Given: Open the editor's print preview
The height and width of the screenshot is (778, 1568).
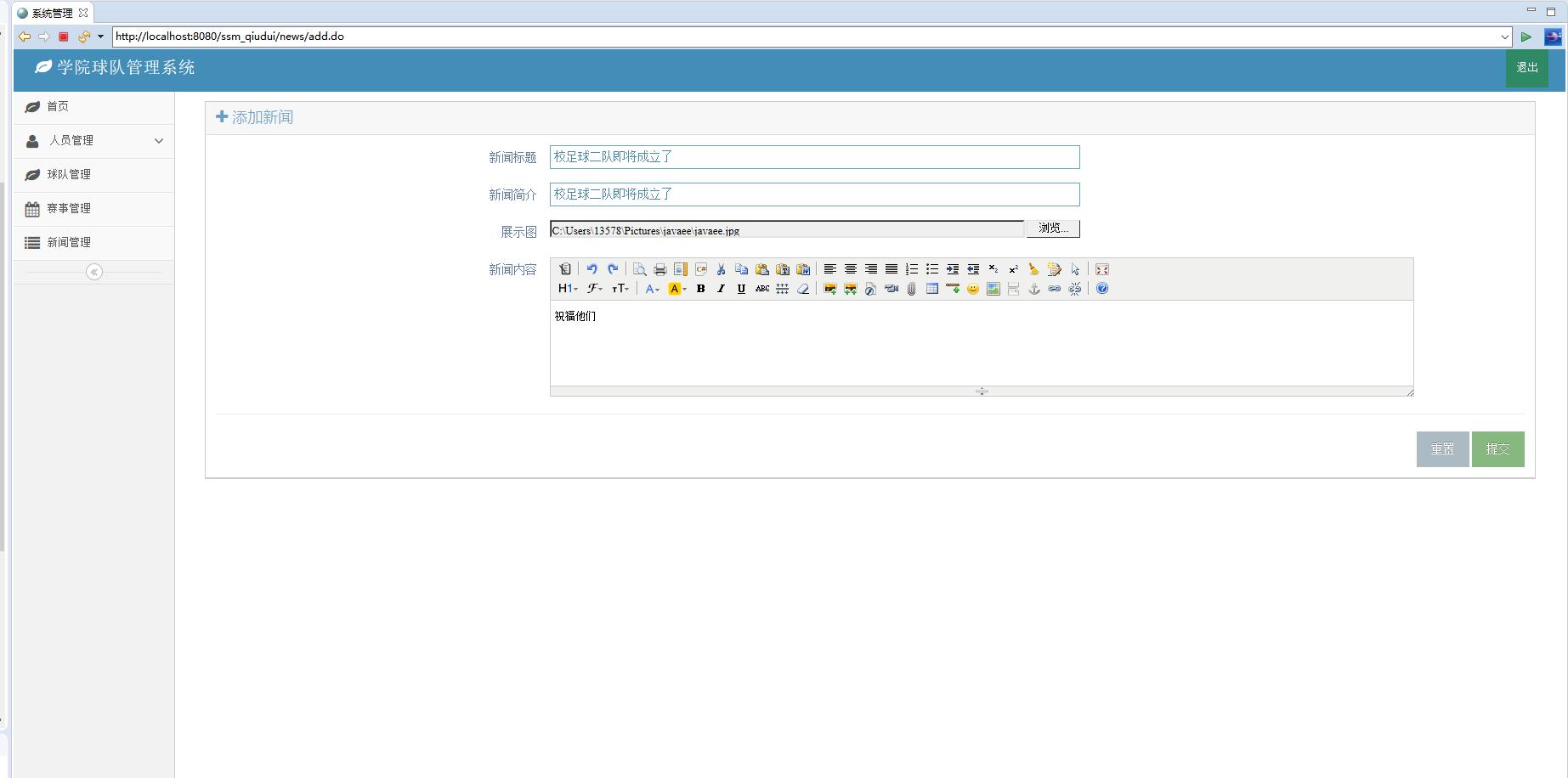Looking at the screenshot, I should point(640,269).
